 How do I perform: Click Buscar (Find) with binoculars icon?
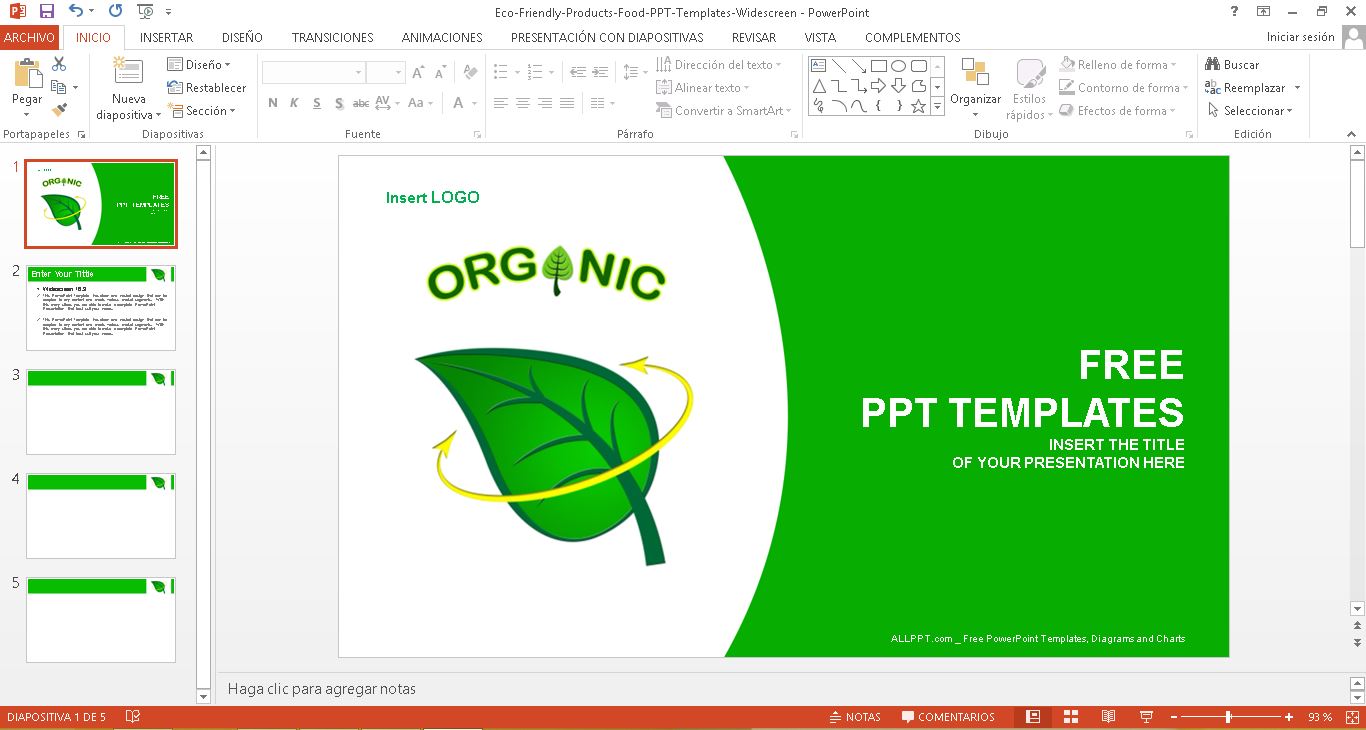pyautogui.click(x=1232, y=65)
